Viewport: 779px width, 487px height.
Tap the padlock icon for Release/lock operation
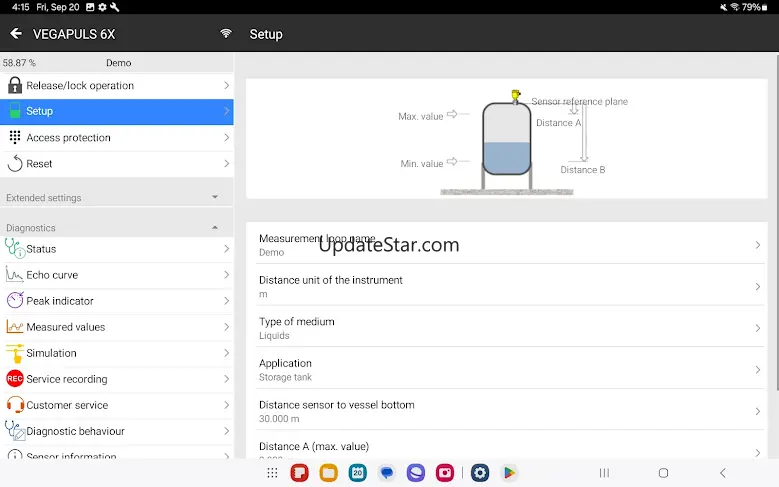tap(15, 85)
